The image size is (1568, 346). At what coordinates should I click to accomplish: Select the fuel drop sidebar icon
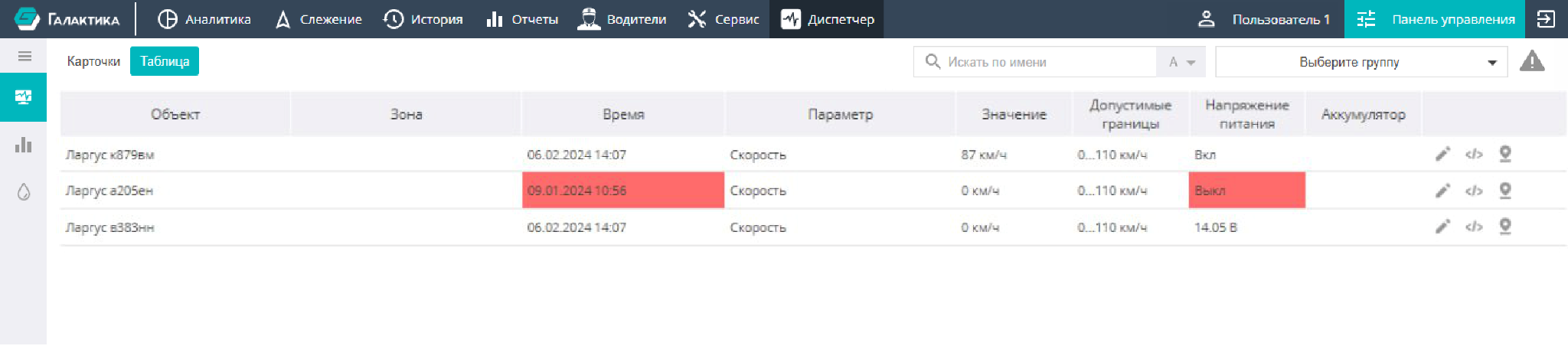(x=24, y=191)
